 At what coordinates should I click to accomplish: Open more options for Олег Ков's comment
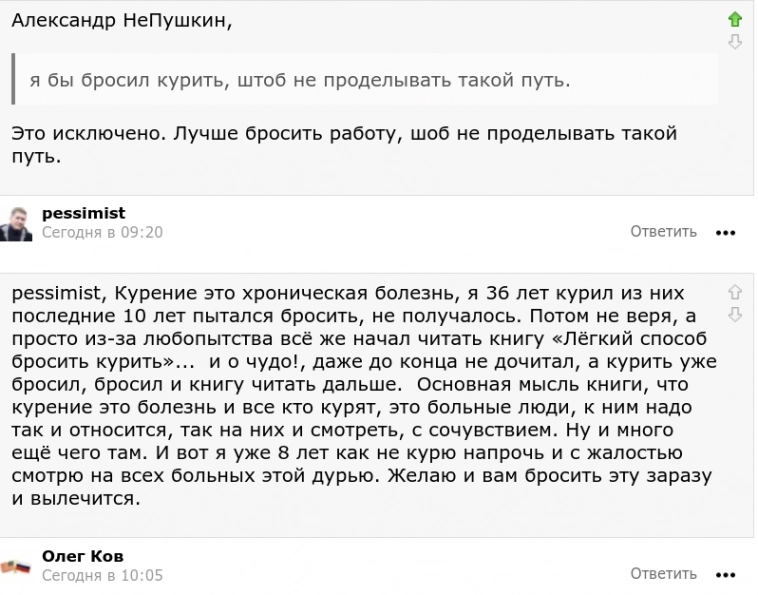pos(726,575)
